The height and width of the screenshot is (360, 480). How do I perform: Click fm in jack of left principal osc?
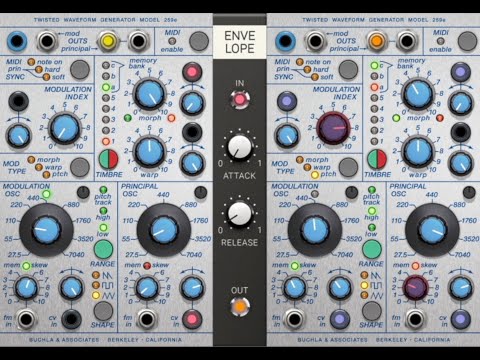147,319
